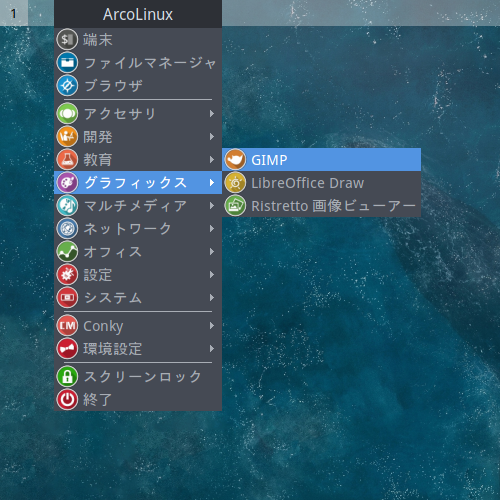The image size is (500, 500).
Task: Open the システム menu entry
Action: pyautogui.click(x=138, y=298)
